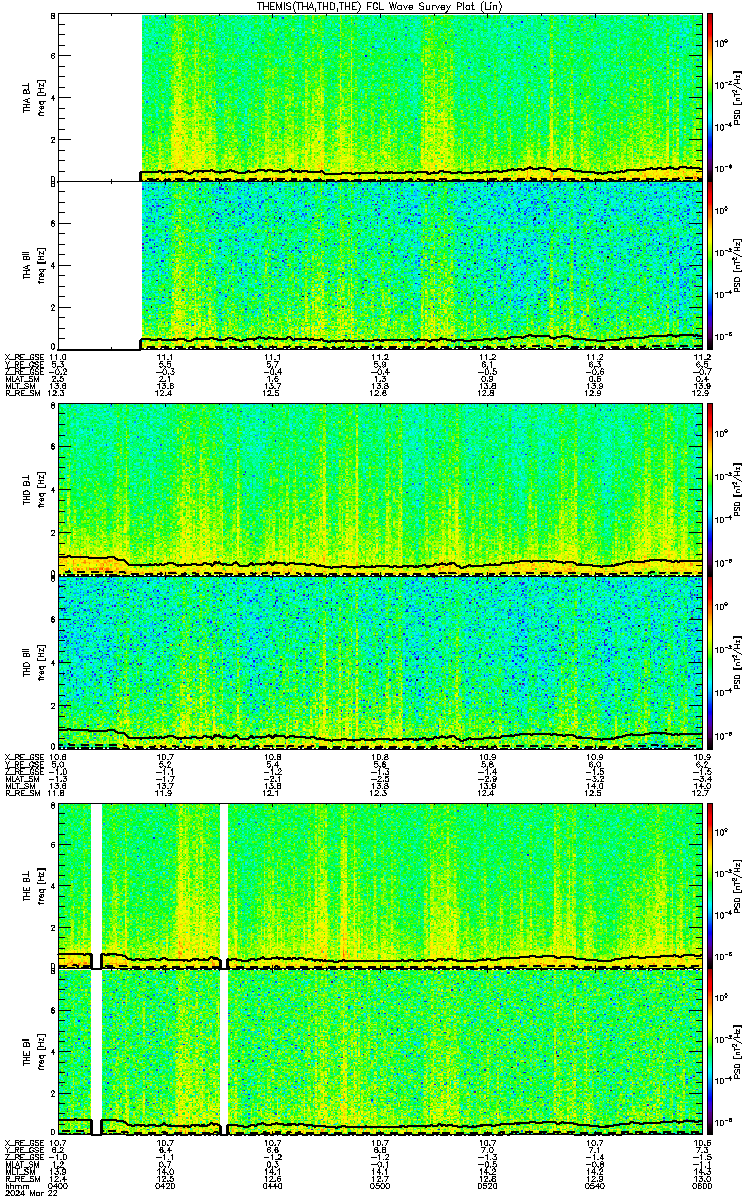The width and height of the screenshot is (750, 1200).
Task: Click PSD unit label beside THD B-perpendicular color bar
Action: coord(738,490)
